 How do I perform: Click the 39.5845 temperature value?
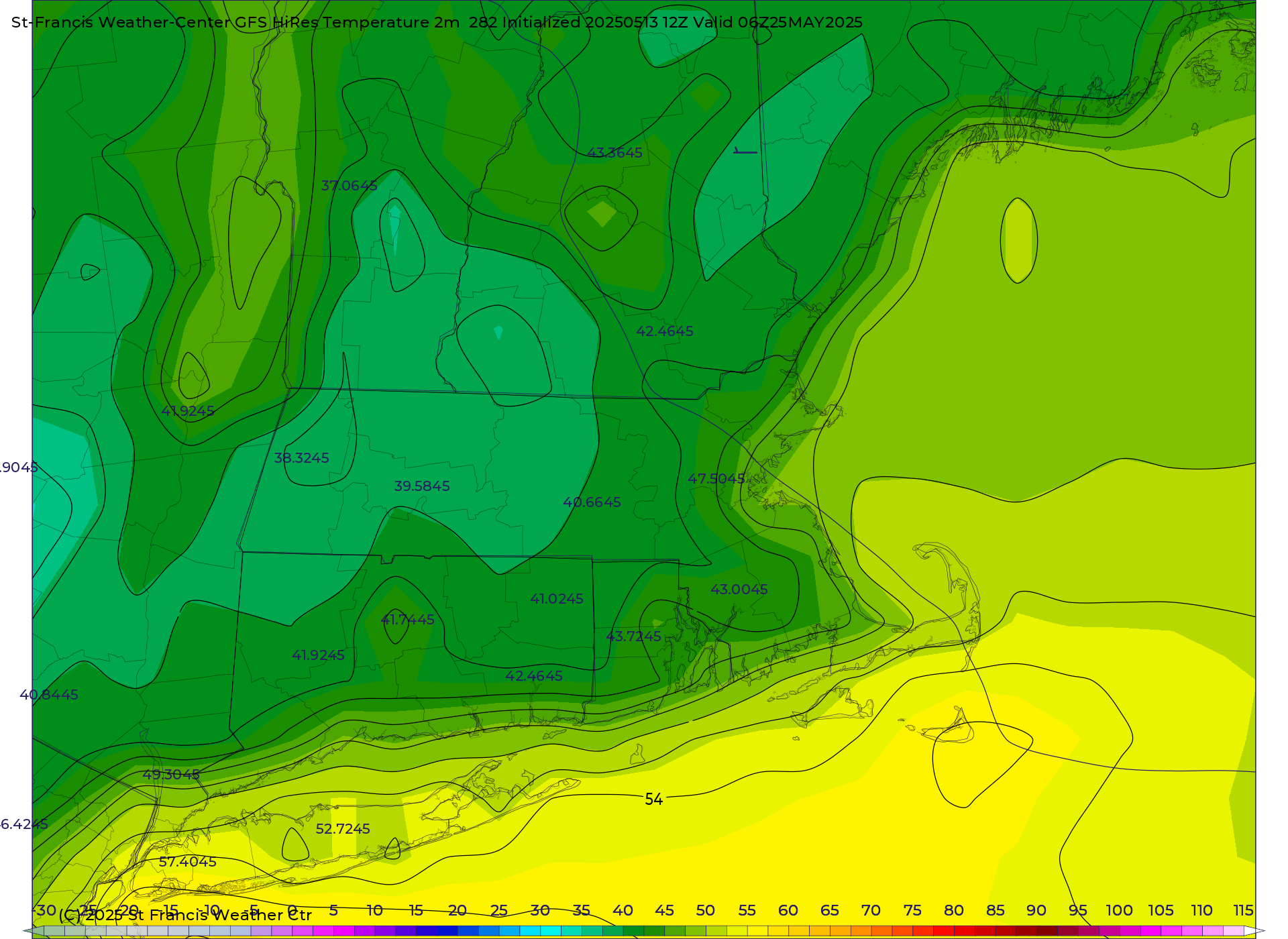pos(422,486)
